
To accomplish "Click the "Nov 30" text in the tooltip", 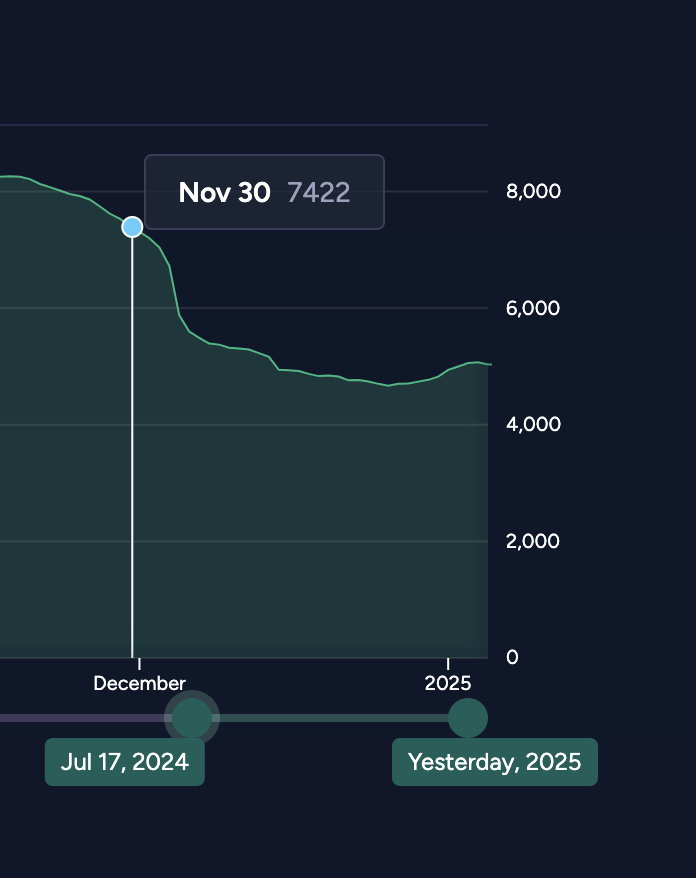I will (x=224, y=193).
